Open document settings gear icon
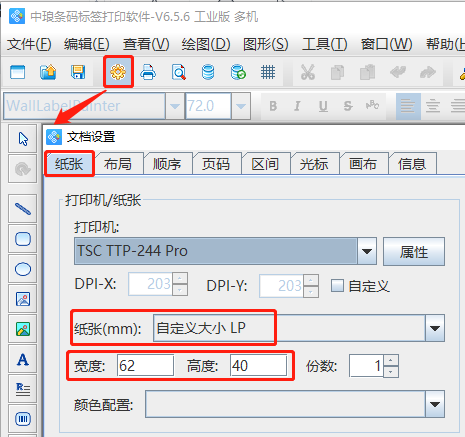Viewport: 465px width, 437px height. [118, 72]
